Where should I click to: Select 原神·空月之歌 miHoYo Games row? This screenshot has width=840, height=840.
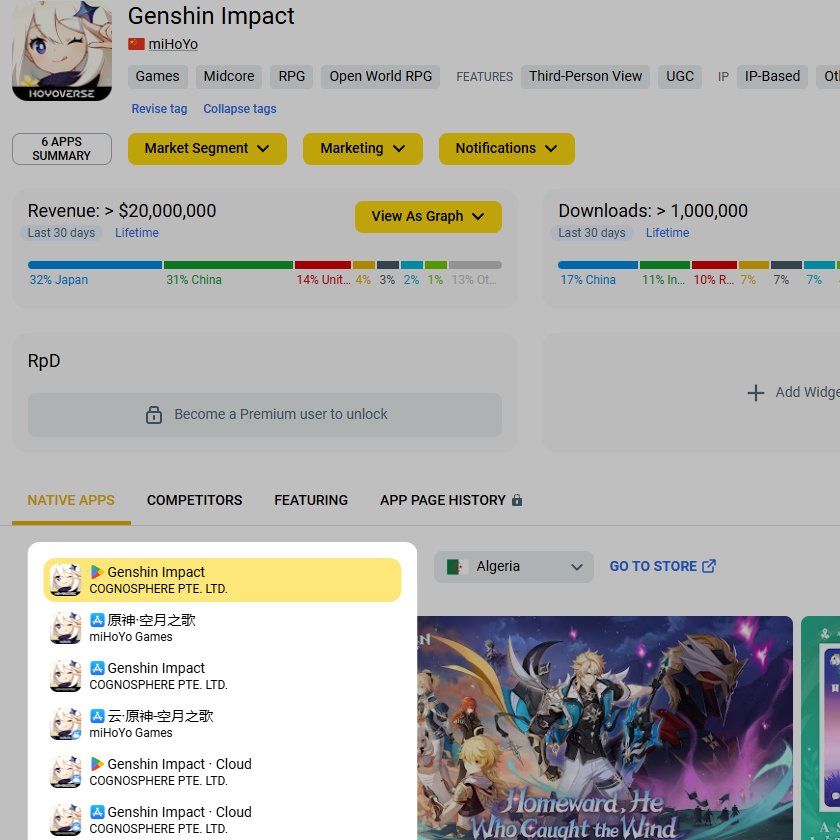click(x=222, y=628)
